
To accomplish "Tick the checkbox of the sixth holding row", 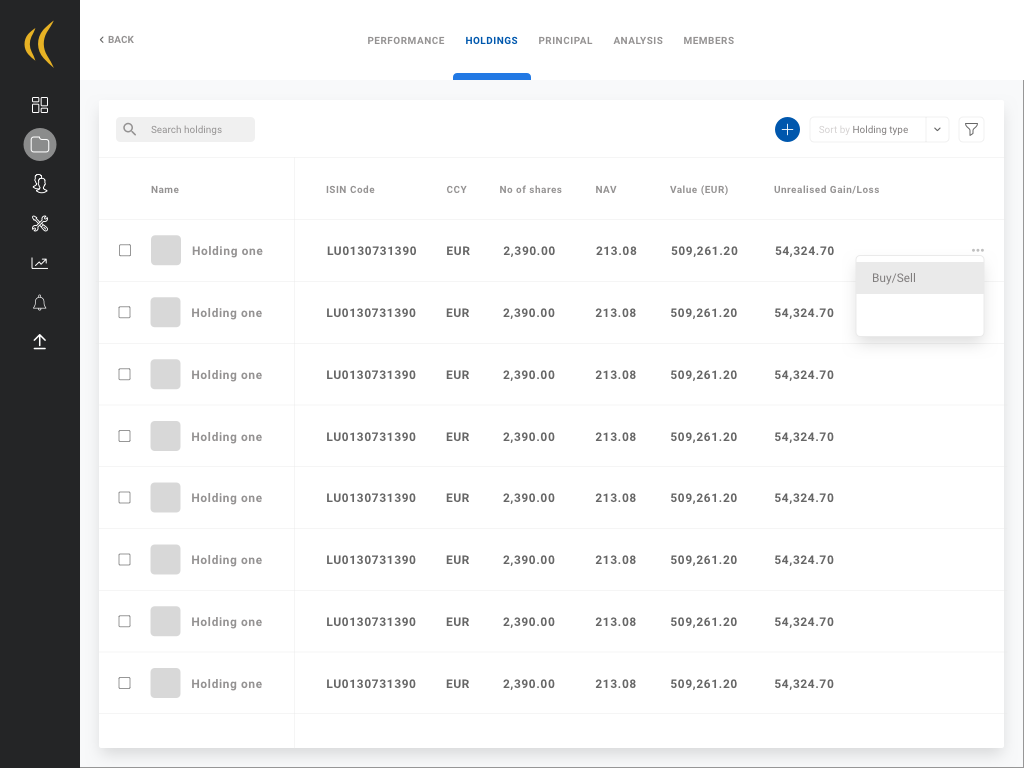I will [x=124, y=560].
